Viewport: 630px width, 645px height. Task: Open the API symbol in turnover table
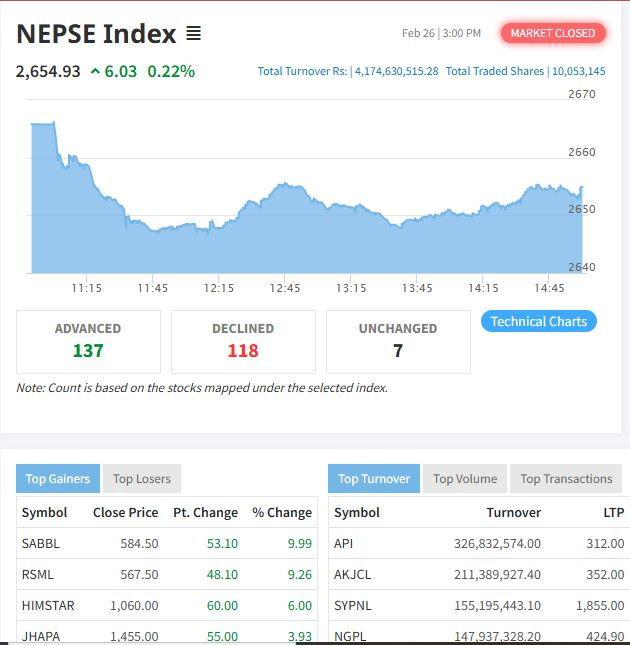point(343,544)
